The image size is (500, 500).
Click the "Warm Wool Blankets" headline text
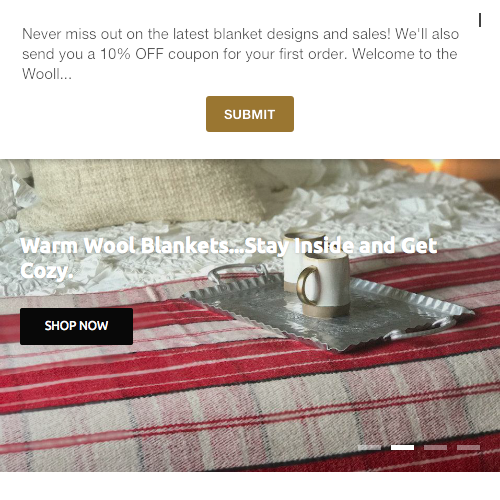tap(125, 246)
